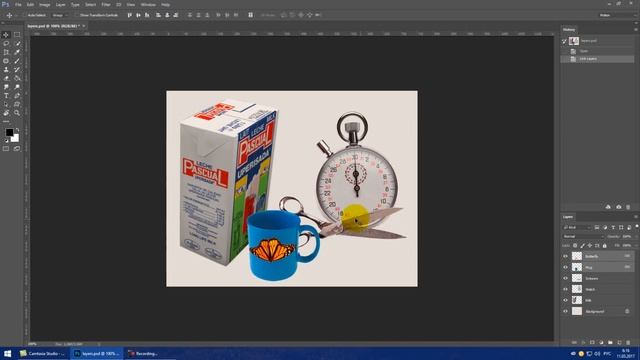Open the Auto-Select Group dropdown
Viewport: 640px width, 360px height.
pyautogui.click(x=60, y=15)
